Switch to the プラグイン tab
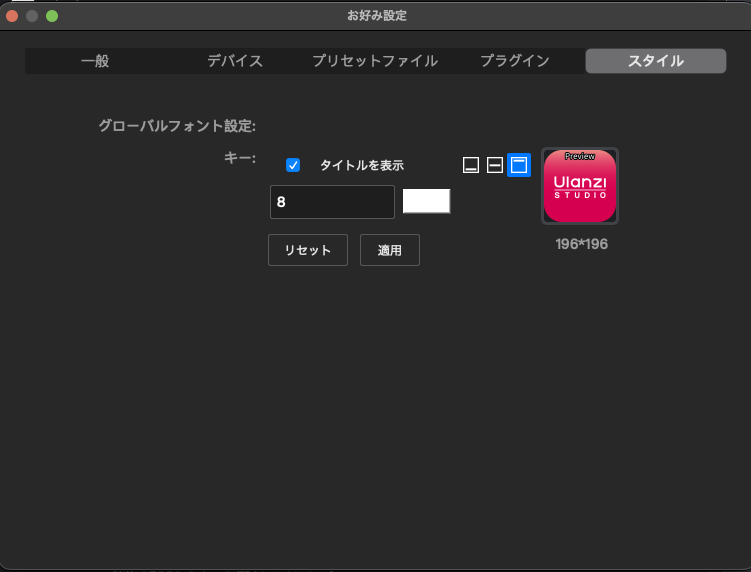This screenshot has width=751, height=572. click(x=515, y=61)
